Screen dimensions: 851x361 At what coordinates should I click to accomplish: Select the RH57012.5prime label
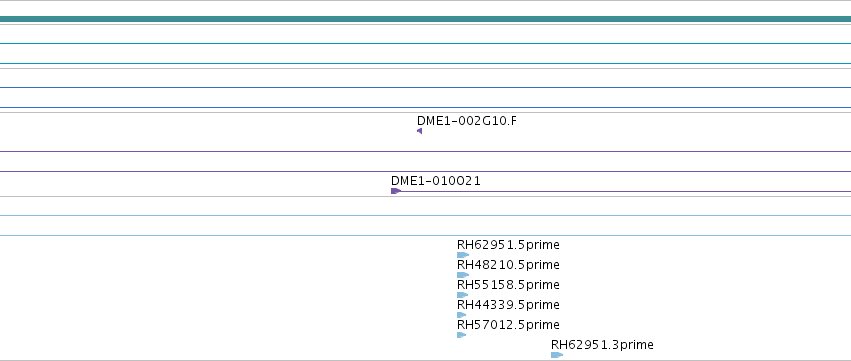pos(508,325)
